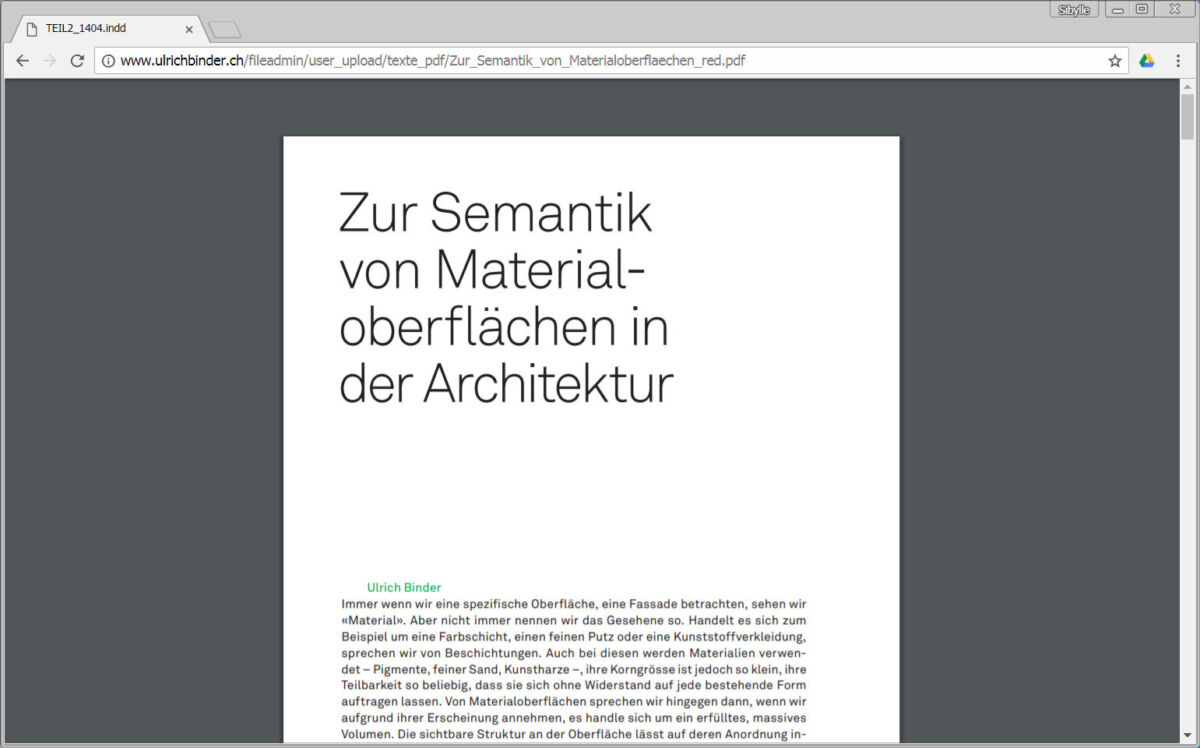The image size is (1200, 748).
Task: Minimize the browser window
Action: (x=1117, y=10)
